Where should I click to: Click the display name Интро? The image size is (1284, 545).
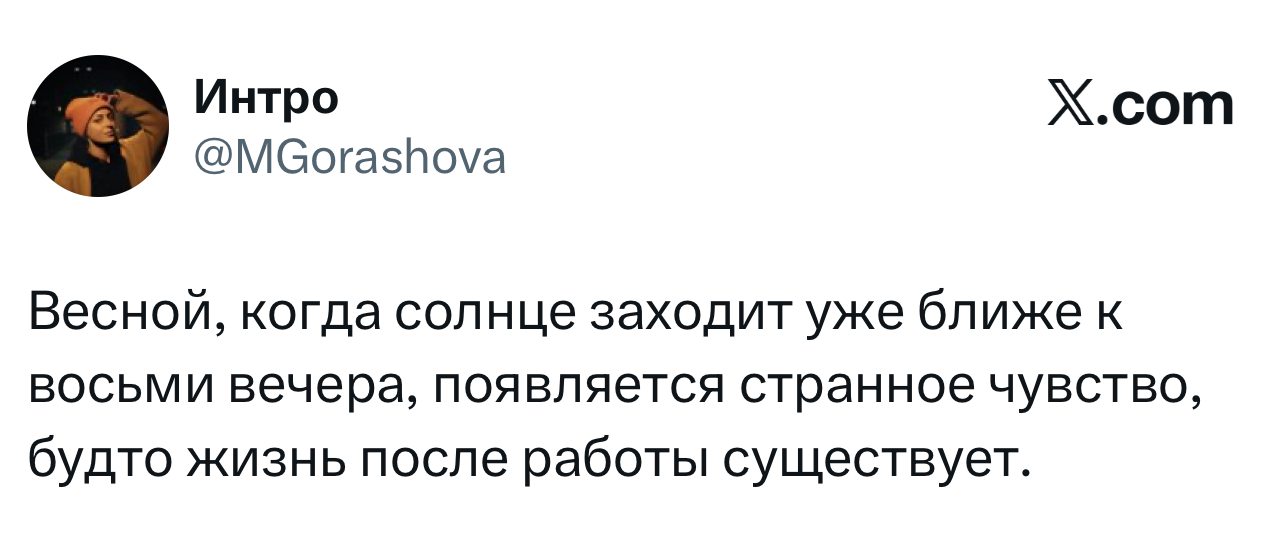pos(265,98)
